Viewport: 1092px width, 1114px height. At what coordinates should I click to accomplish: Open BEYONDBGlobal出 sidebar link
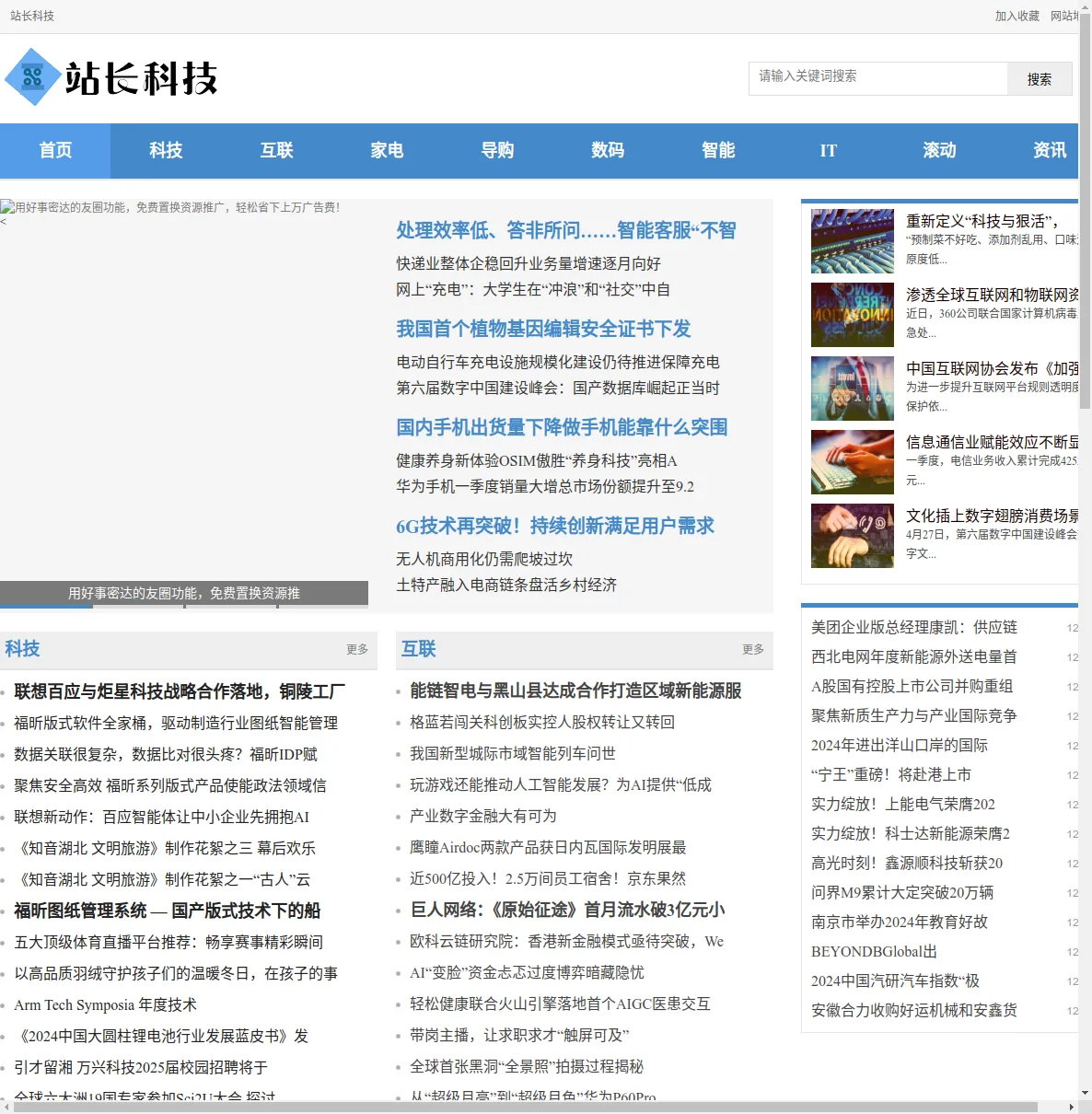874,951
